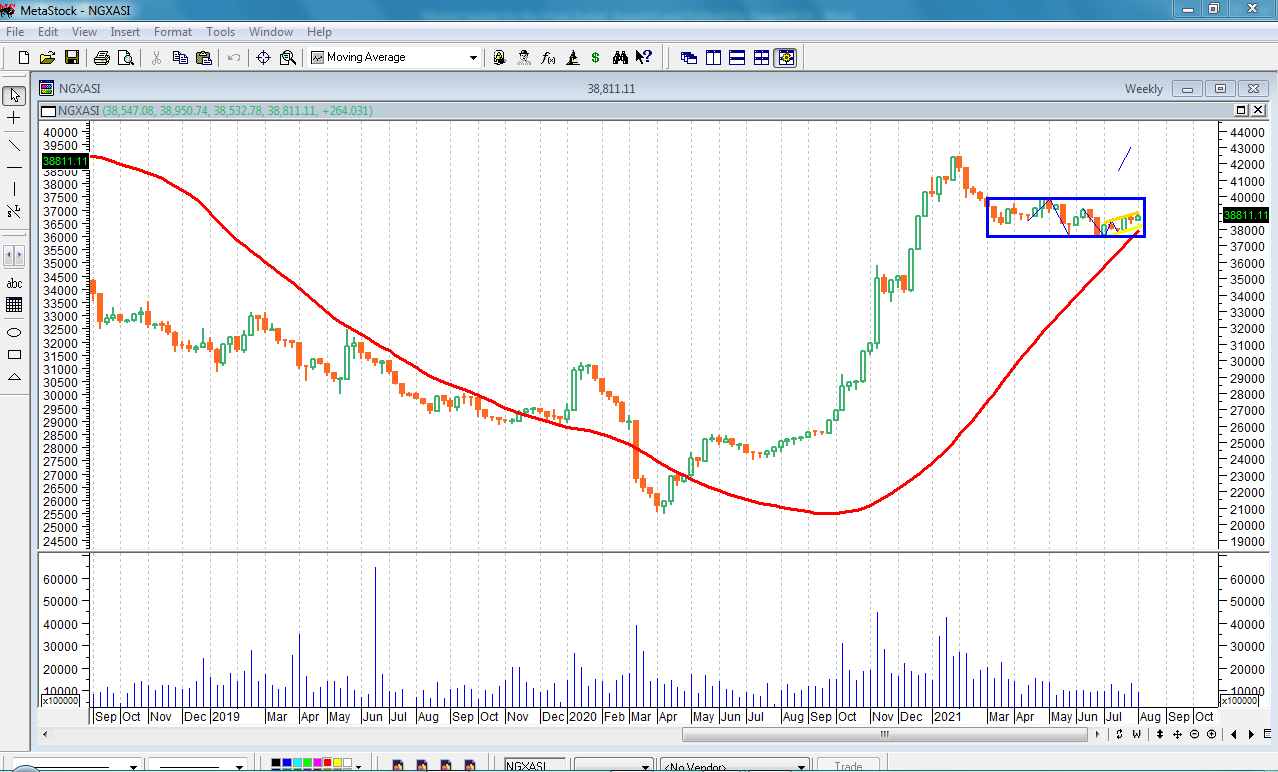This screenshot has height=772, width=1278.
Task: Toggle the crosshair tool in toolbar
Action: (264, 58)
